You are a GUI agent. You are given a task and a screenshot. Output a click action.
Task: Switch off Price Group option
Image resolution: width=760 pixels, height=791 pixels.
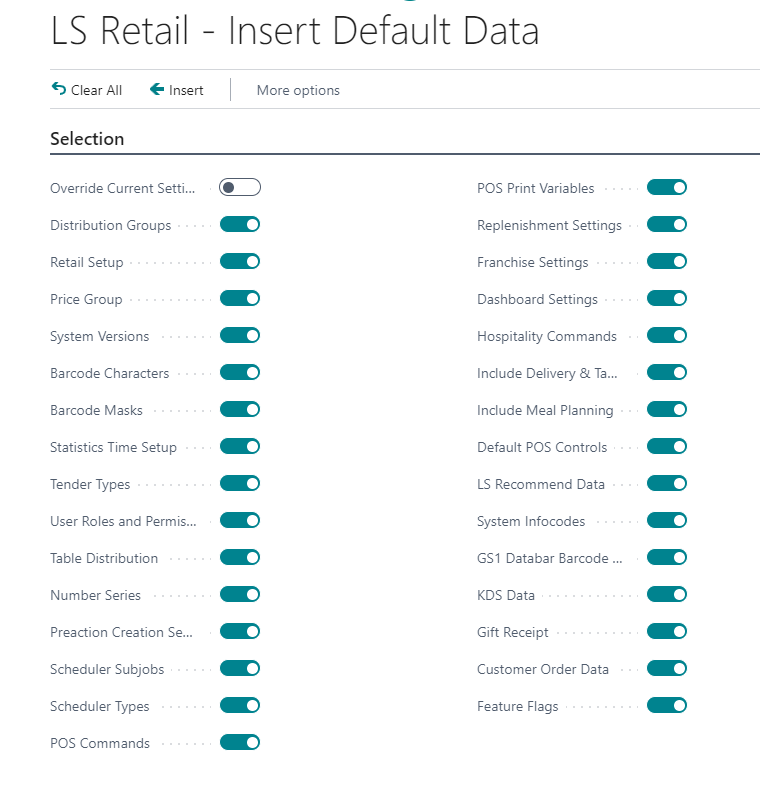tap(240, 298)
